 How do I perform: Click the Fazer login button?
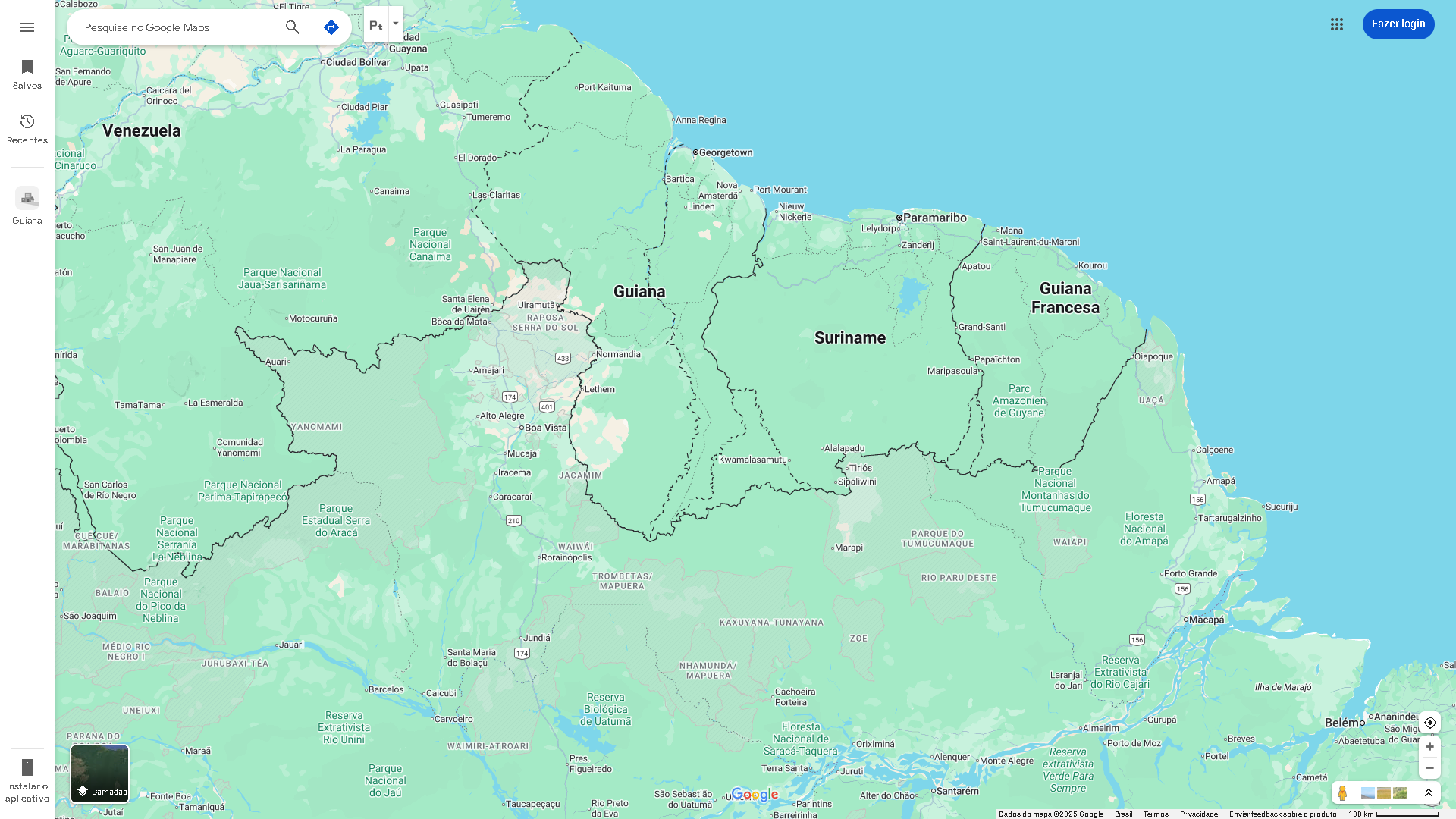click(1398, 24)
